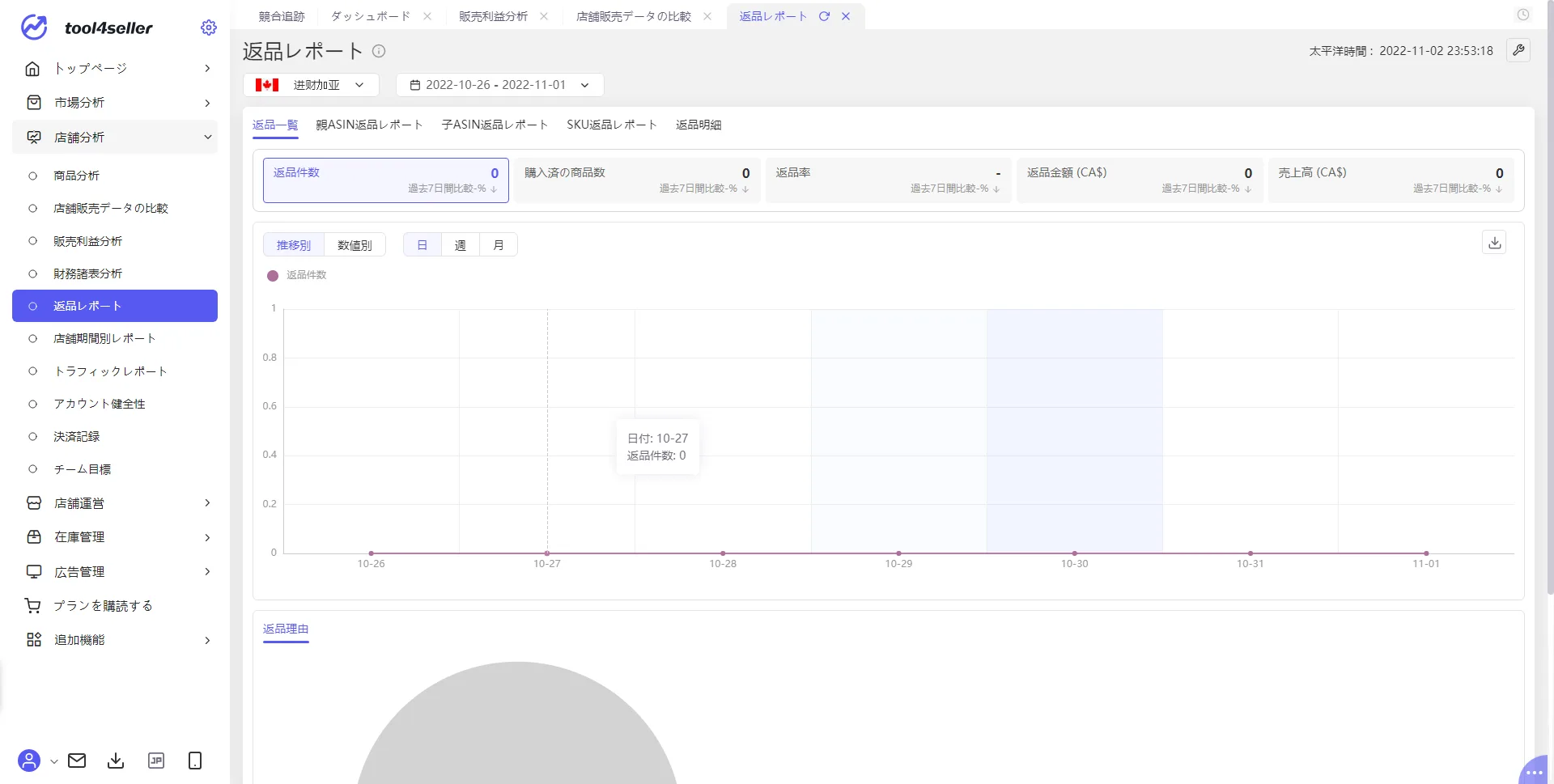Open the user account avatar

tap(29, 761)
